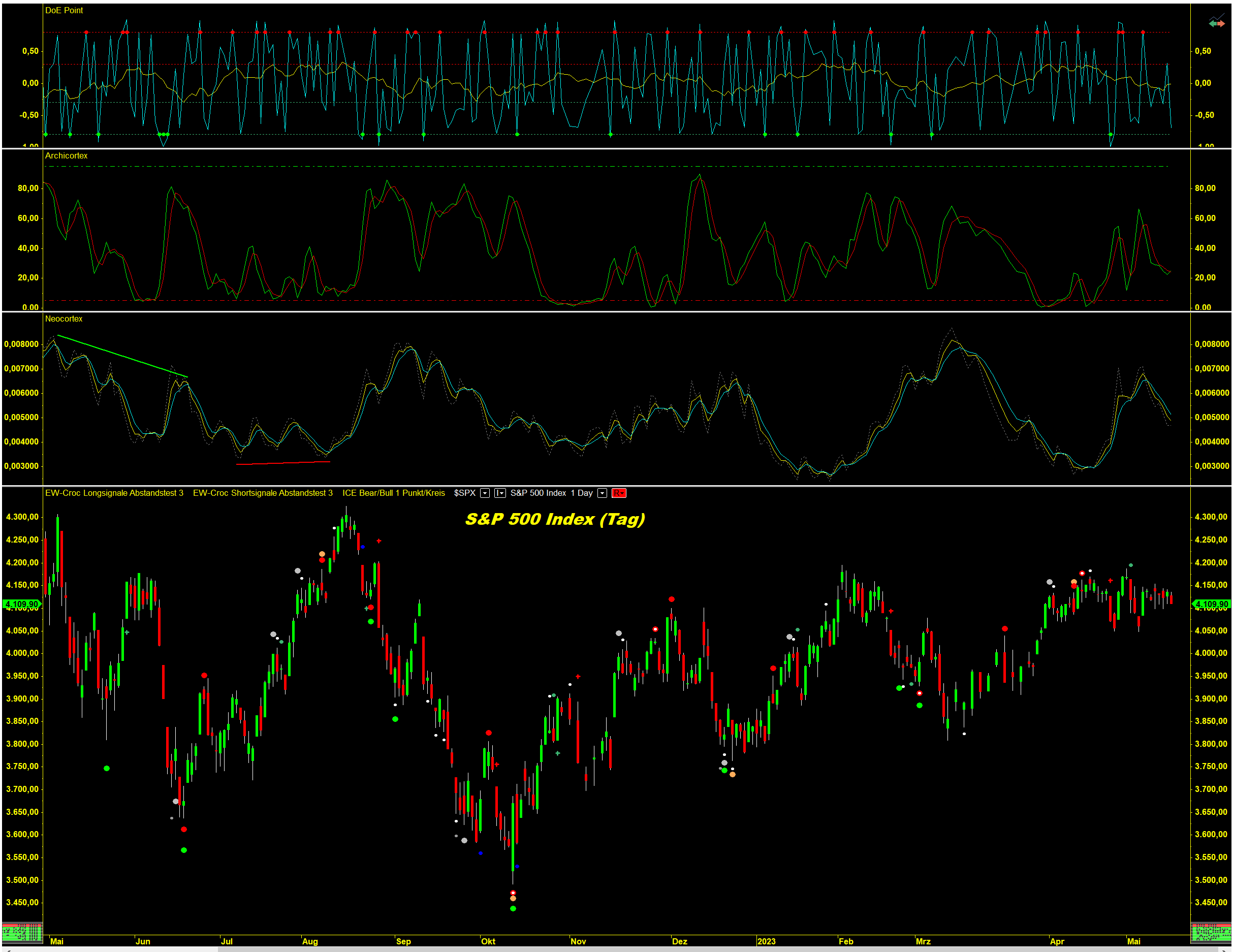Click the green trendline in Neocortex panel

coord(122,356)
